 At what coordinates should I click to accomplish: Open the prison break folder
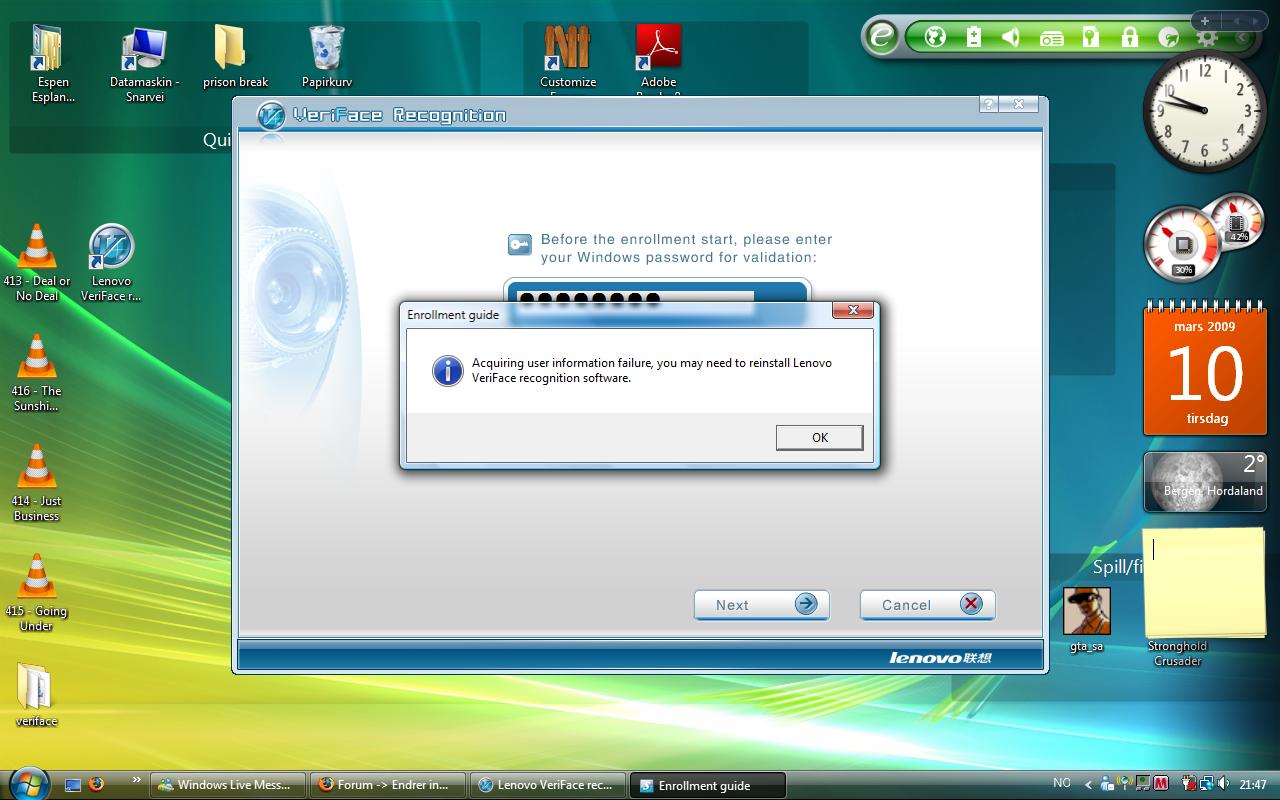click(235, 56)
